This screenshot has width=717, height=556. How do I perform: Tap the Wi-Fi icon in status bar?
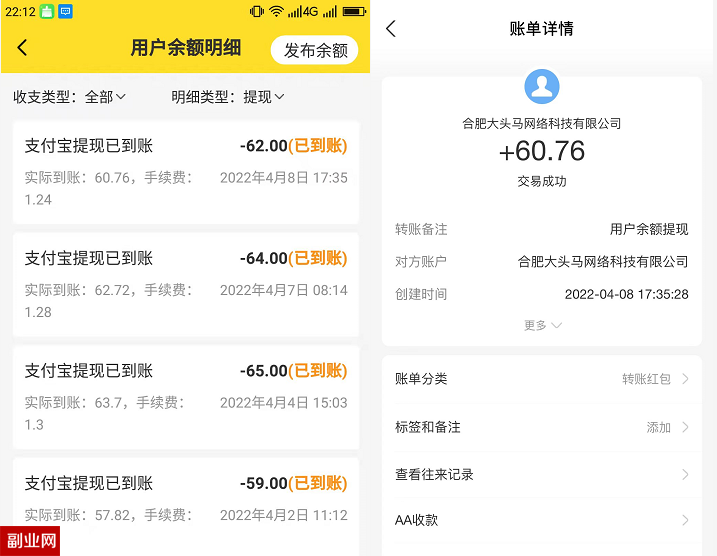click(x=276, y=11)
